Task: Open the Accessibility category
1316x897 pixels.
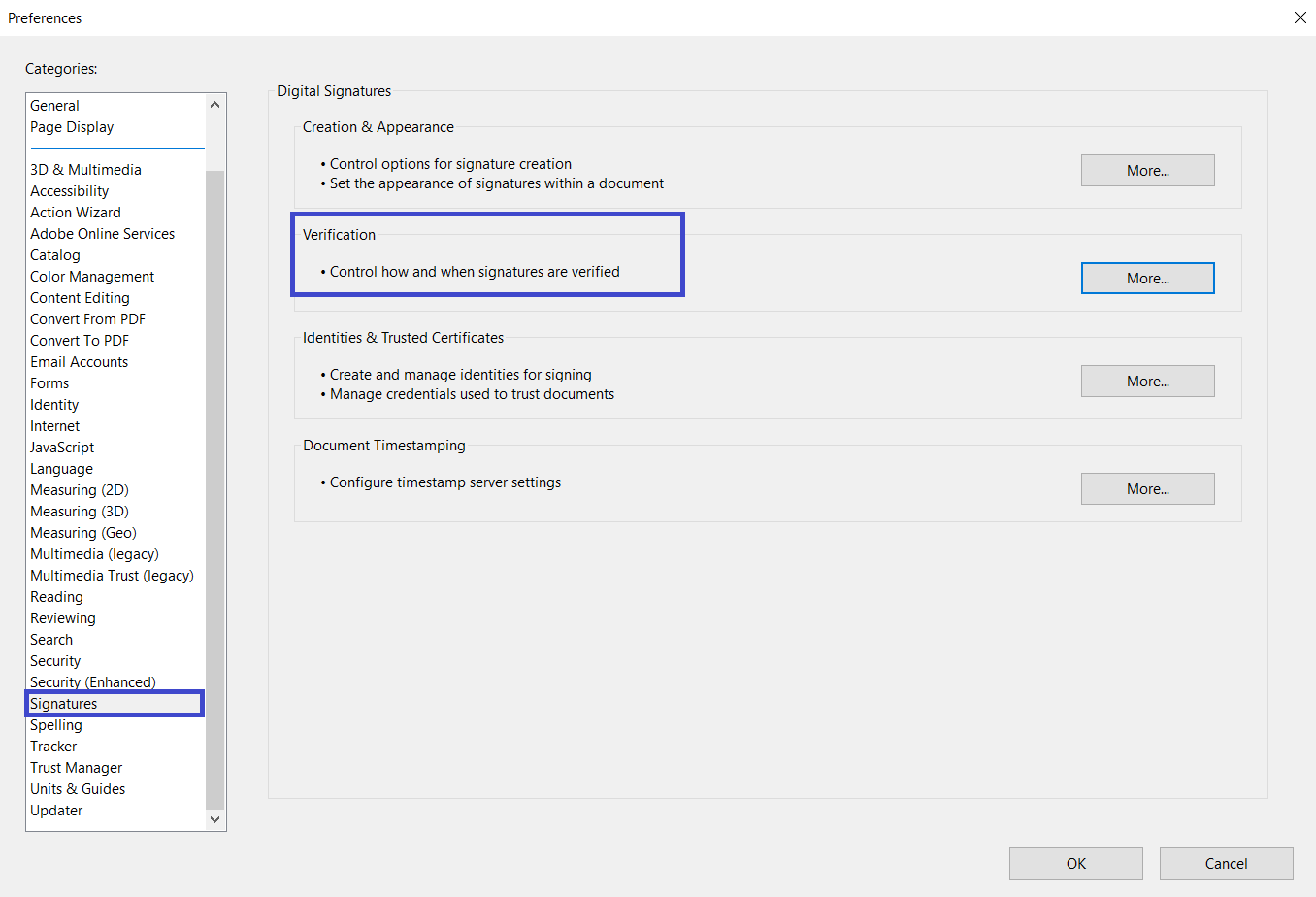Action: (x=70, y=191)
